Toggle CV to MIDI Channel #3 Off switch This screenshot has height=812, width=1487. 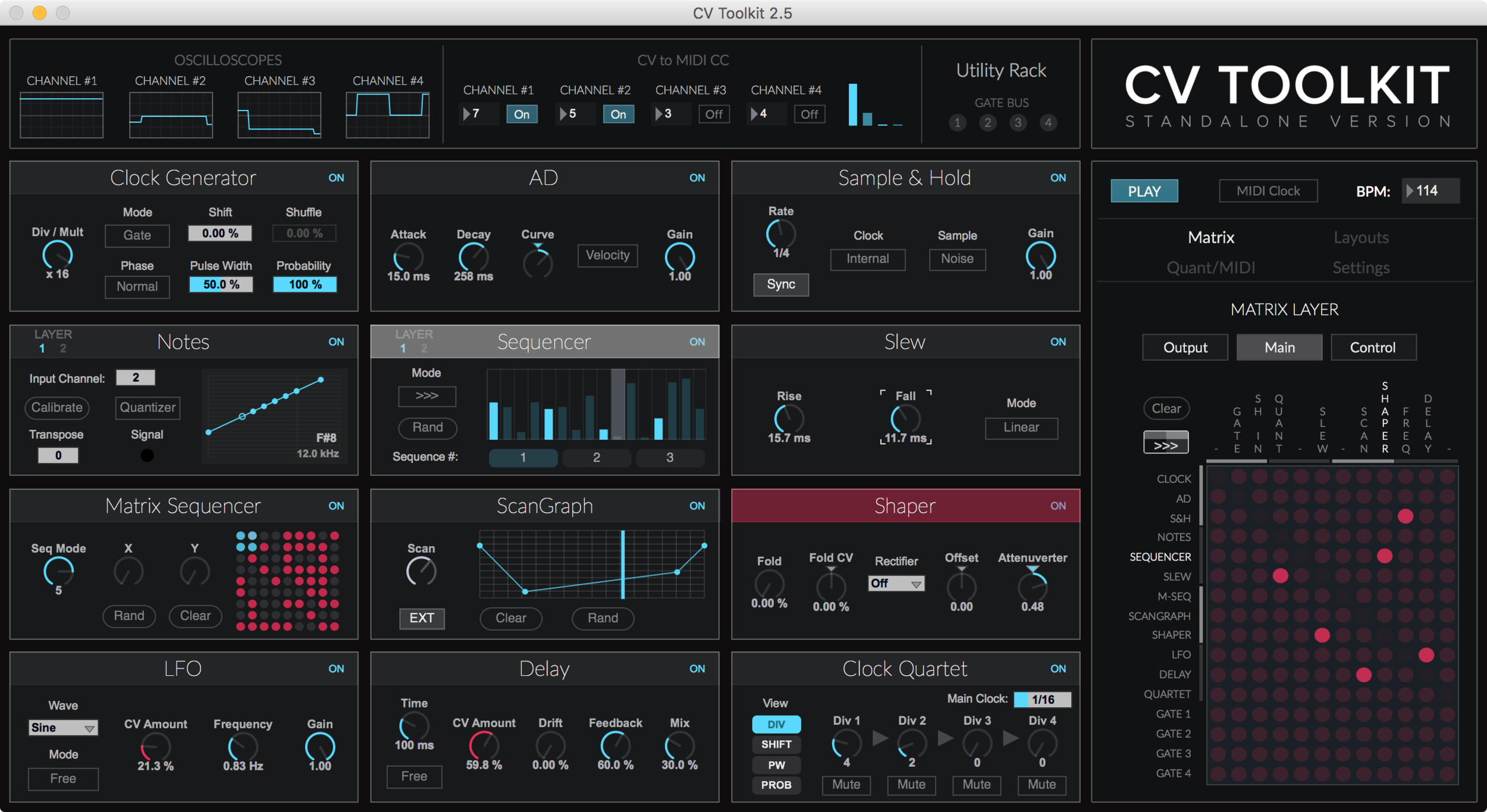714,114
